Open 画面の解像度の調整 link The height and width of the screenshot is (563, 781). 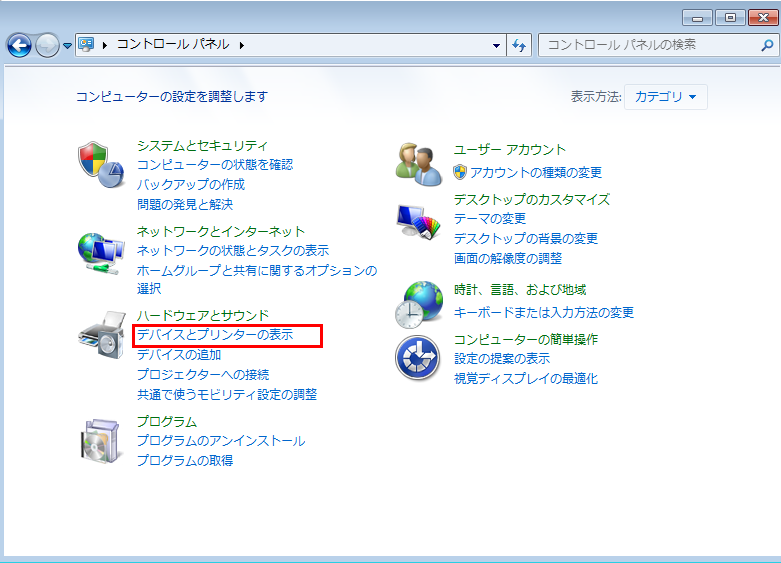[x=507, y=258]
